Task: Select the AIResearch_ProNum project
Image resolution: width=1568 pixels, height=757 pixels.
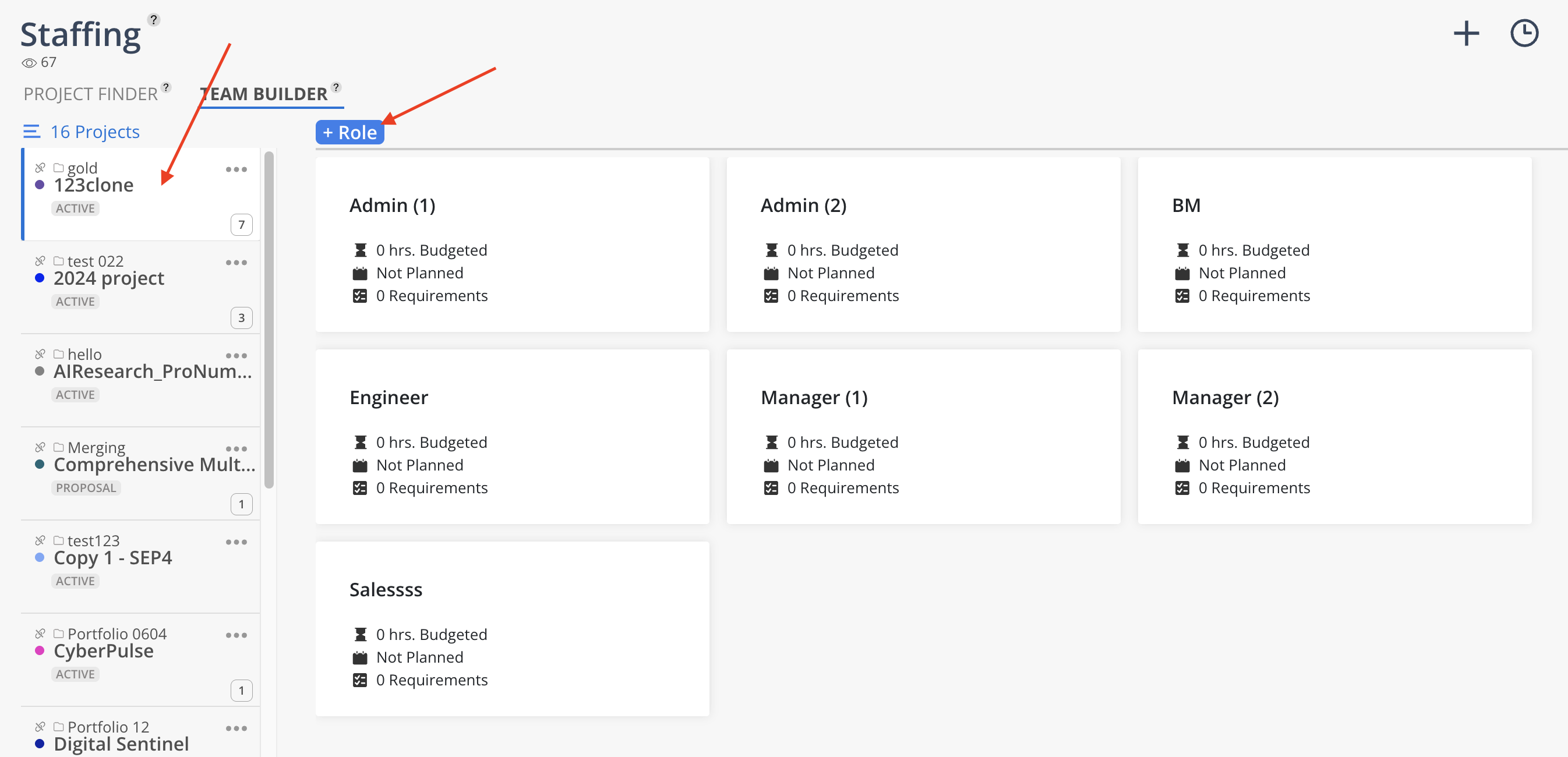Action: pyautogui.click(x=140, y=380)
